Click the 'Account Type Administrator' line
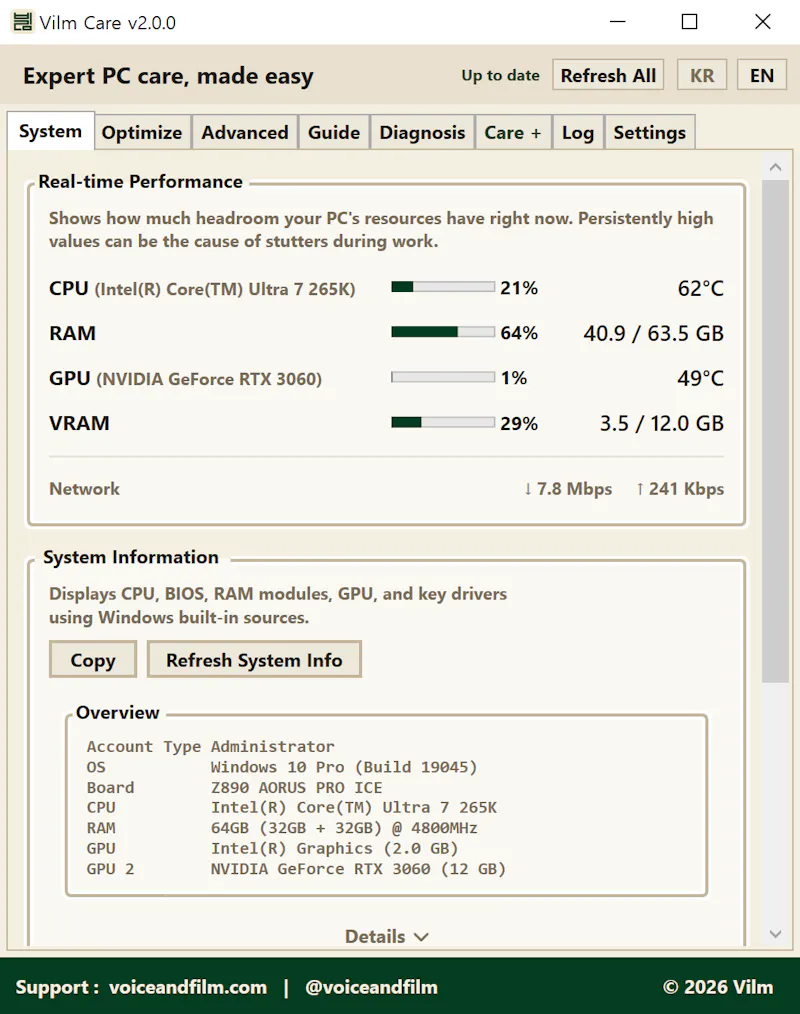Viewport: 800px width, 1014px height. tap(211, 746)
